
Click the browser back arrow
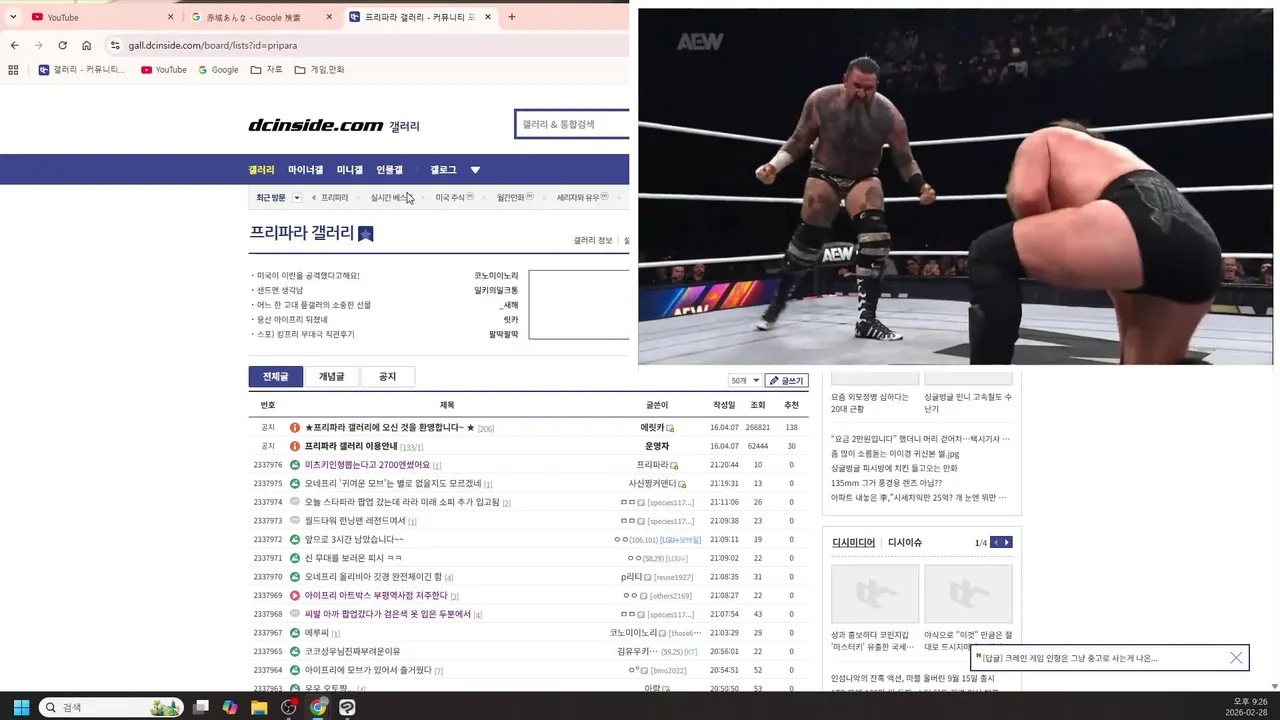[14, 45]
